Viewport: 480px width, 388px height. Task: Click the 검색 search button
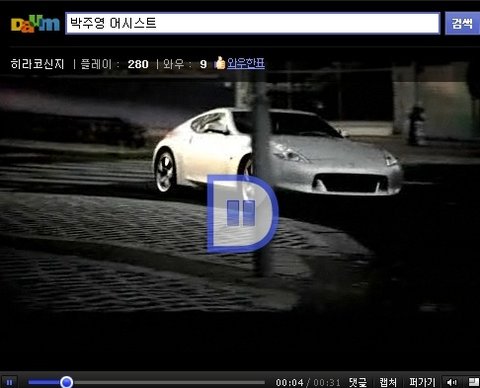coord(462,23)
